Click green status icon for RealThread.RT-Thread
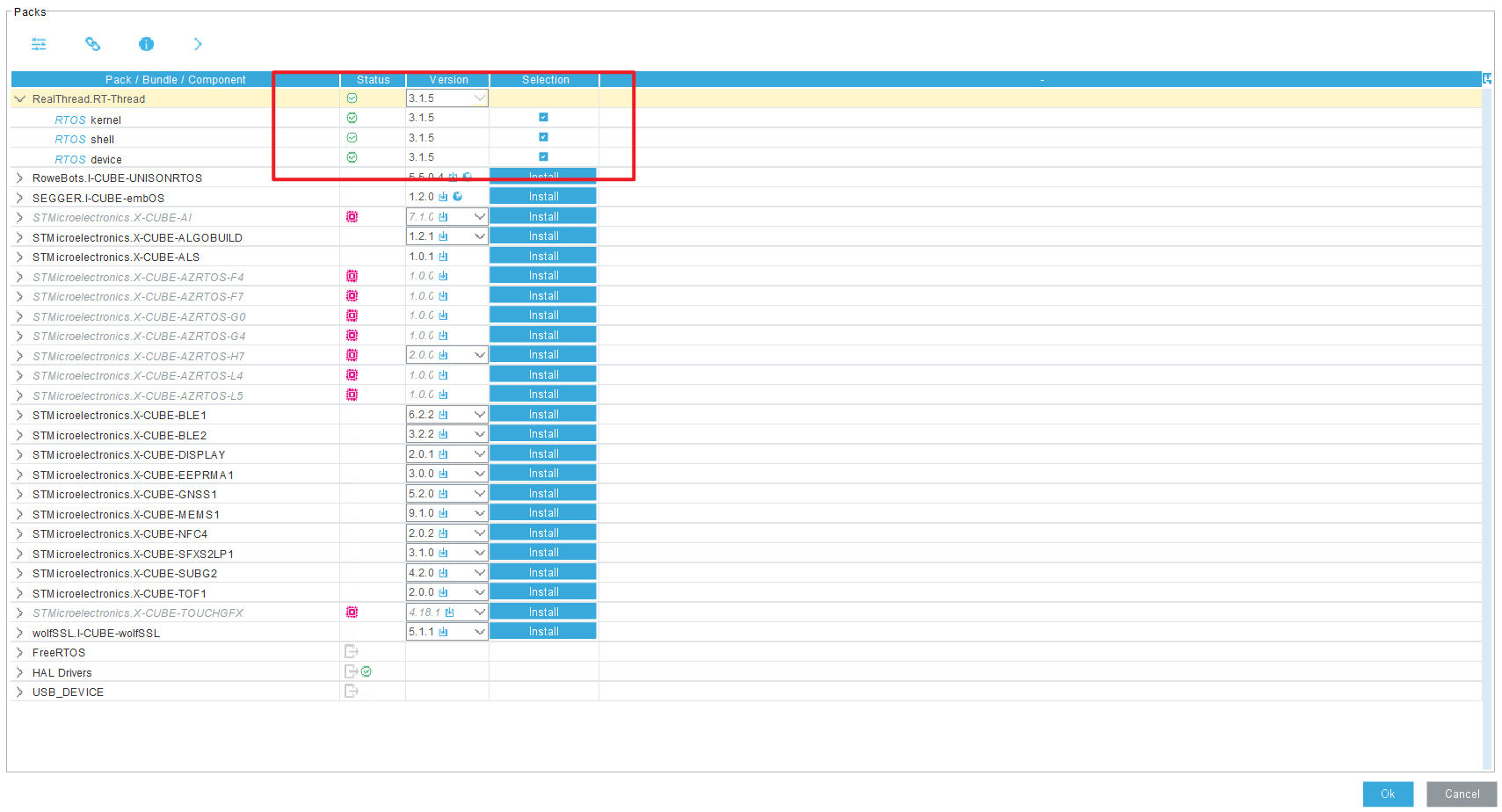 click(x=352, y=98)
